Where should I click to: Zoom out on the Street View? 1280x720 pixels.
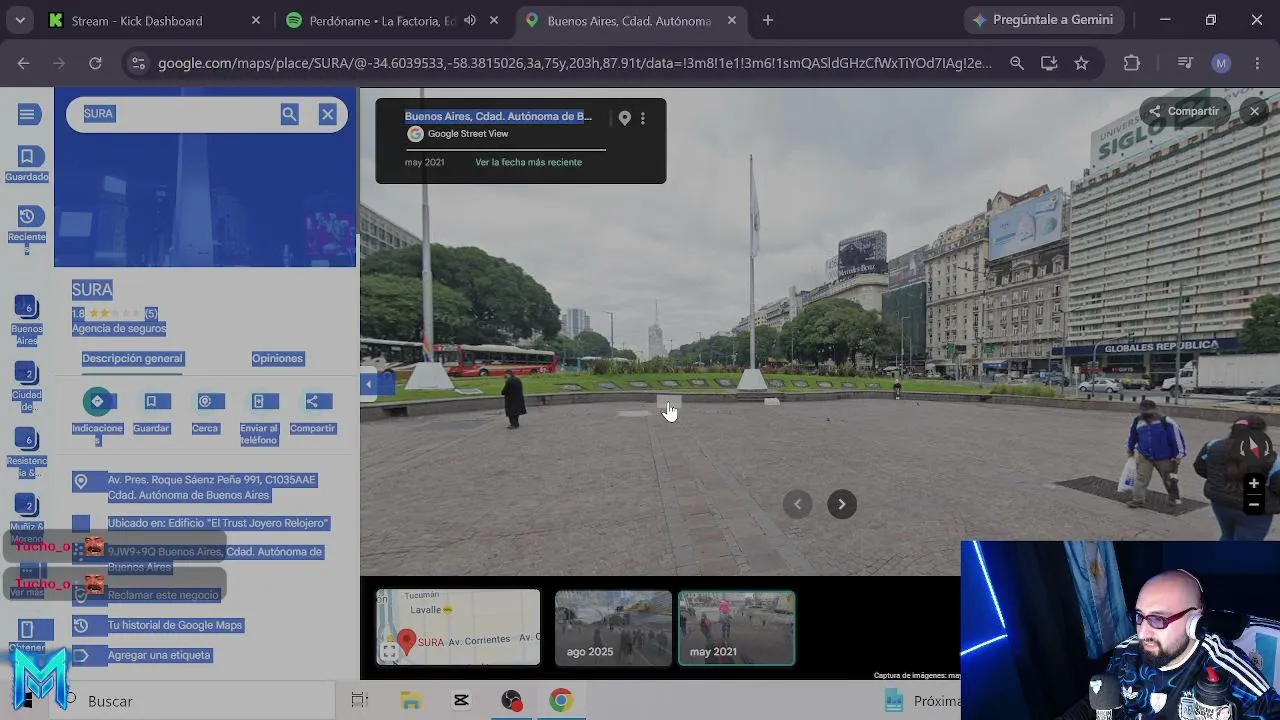(x=1253, y=505)
